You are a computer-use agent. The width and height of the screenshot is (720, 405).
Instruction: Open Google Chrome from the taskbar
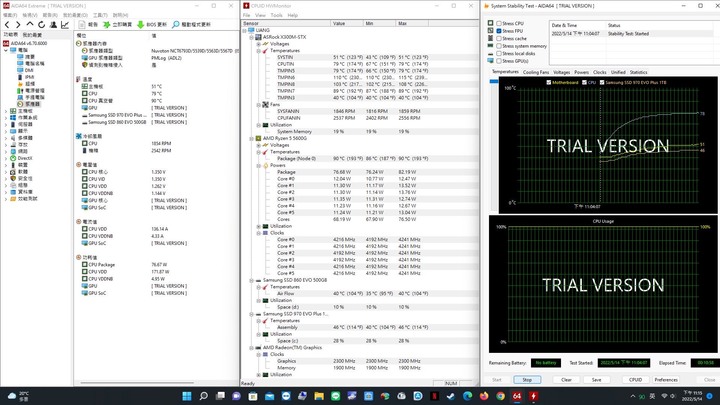(x=501, y=396)
